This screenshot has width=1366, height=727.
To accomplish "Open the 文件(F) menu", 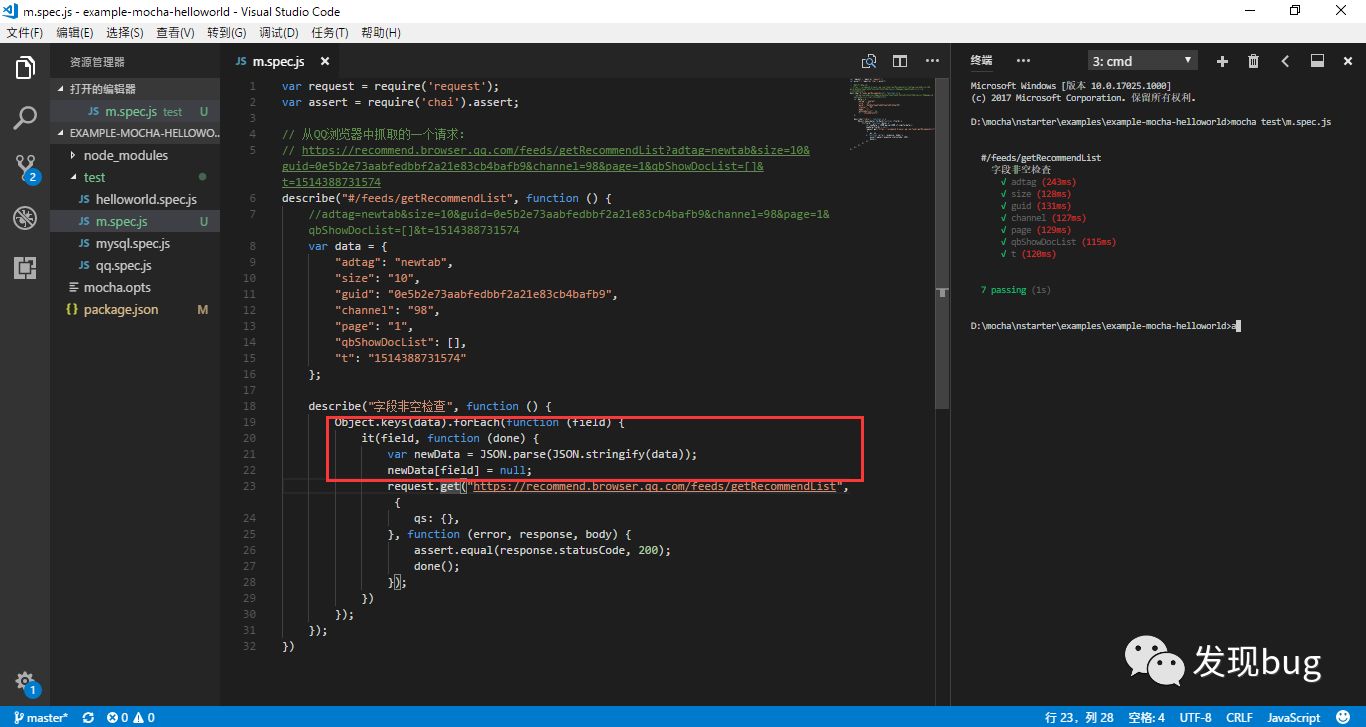I will coord(25,33).
